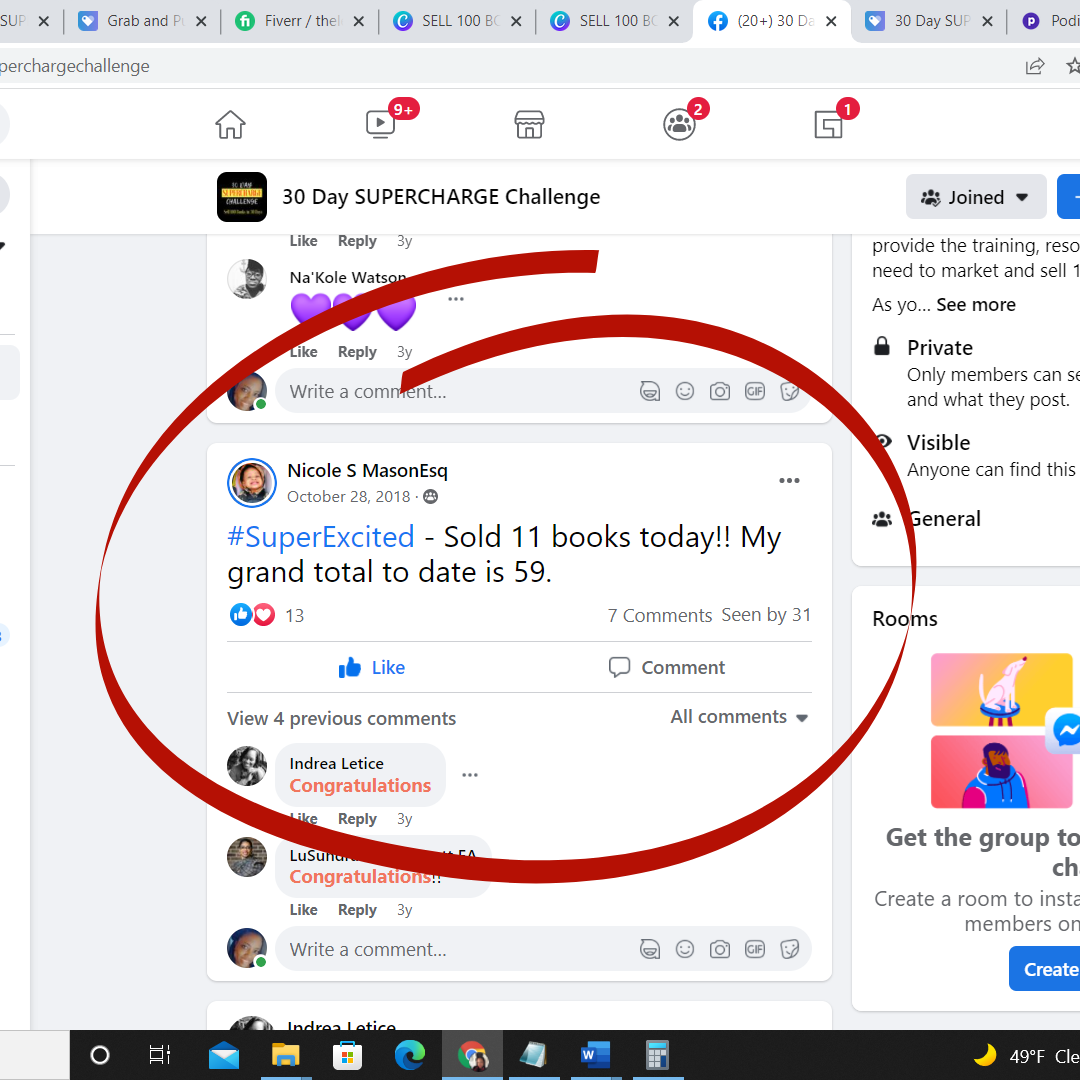Like Indrea Letice's Congratulations comment
This screenshot has height=1080, width=1080.
[303, 819]
